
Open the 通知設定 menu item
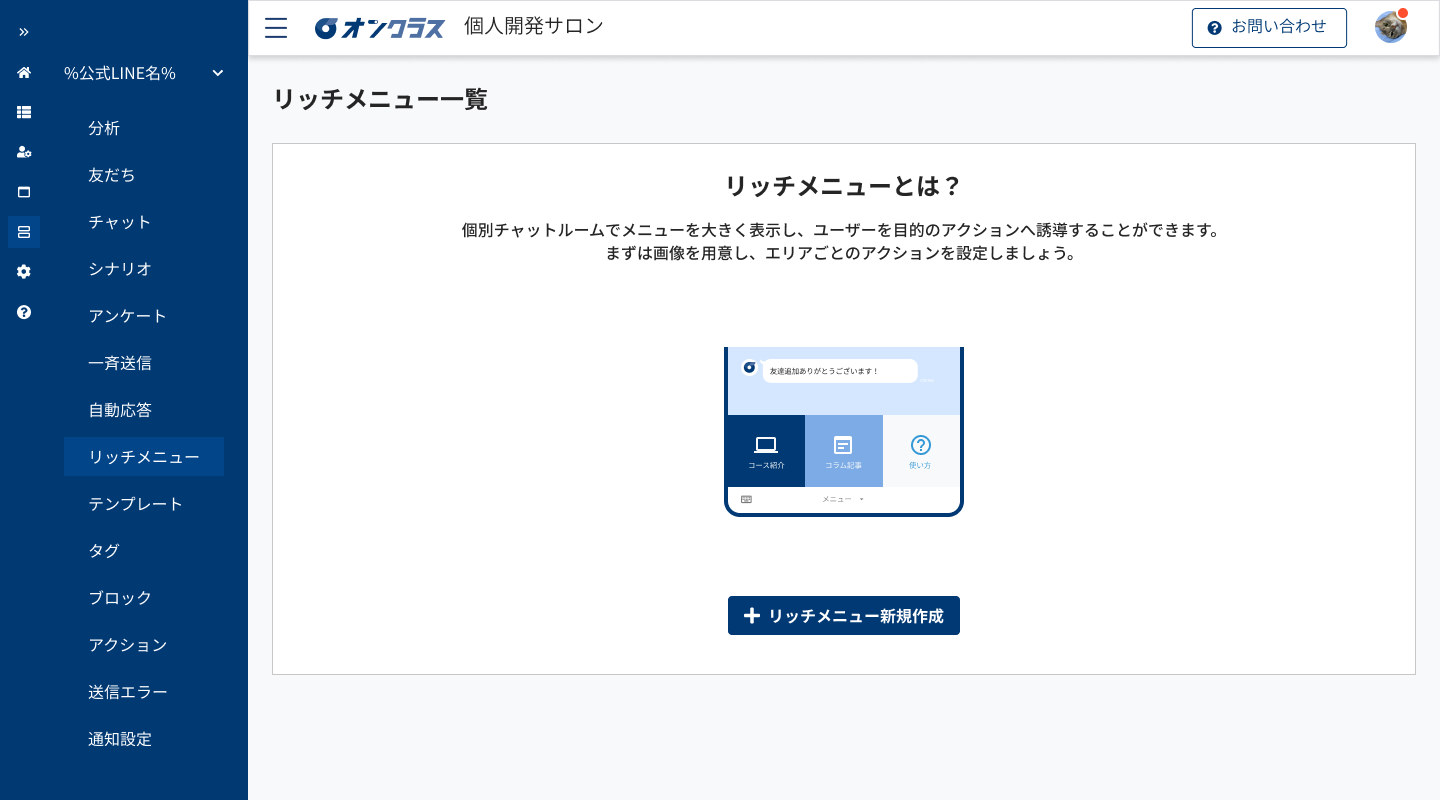pyautogui.click(x=120, y=739)
